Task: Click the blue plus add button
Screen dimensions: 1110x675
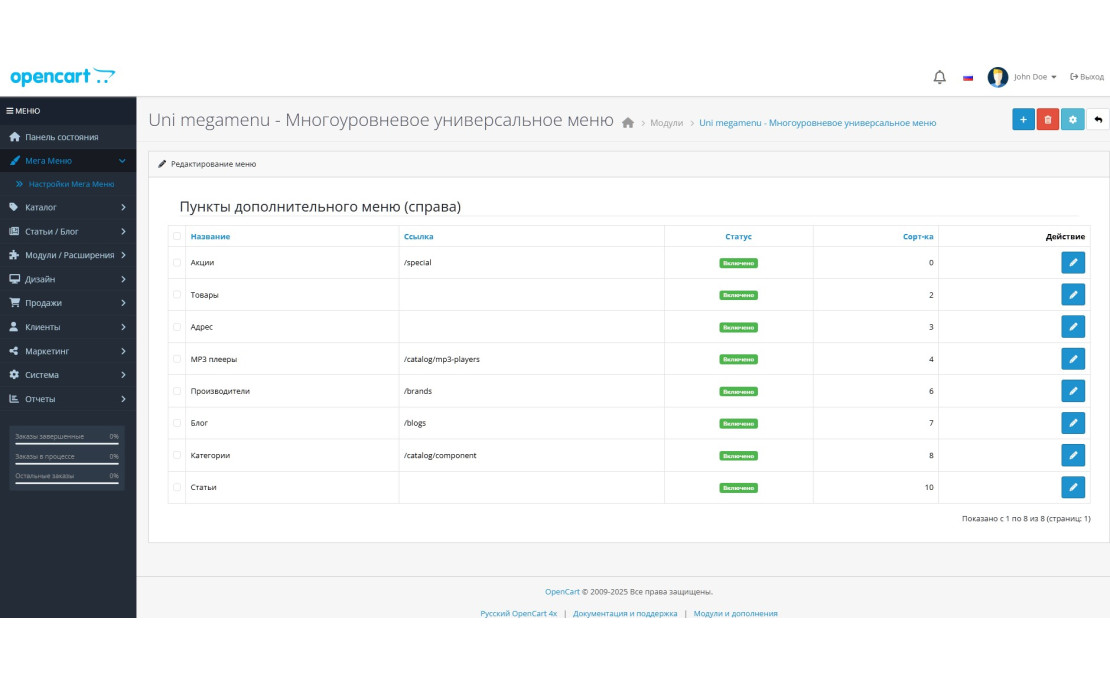Action: (1023, 120)
